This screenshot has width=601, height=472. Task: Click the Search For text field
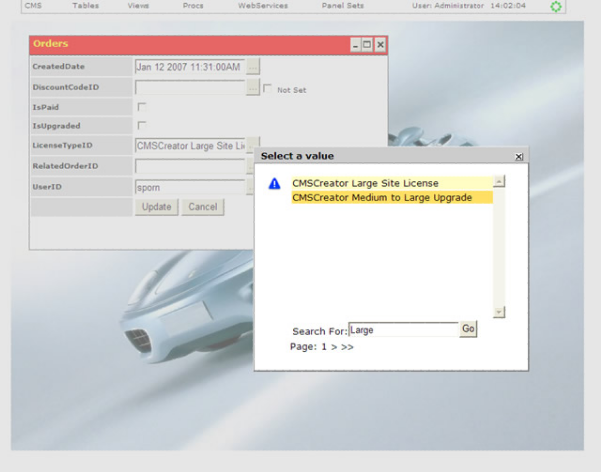[403, 330]
